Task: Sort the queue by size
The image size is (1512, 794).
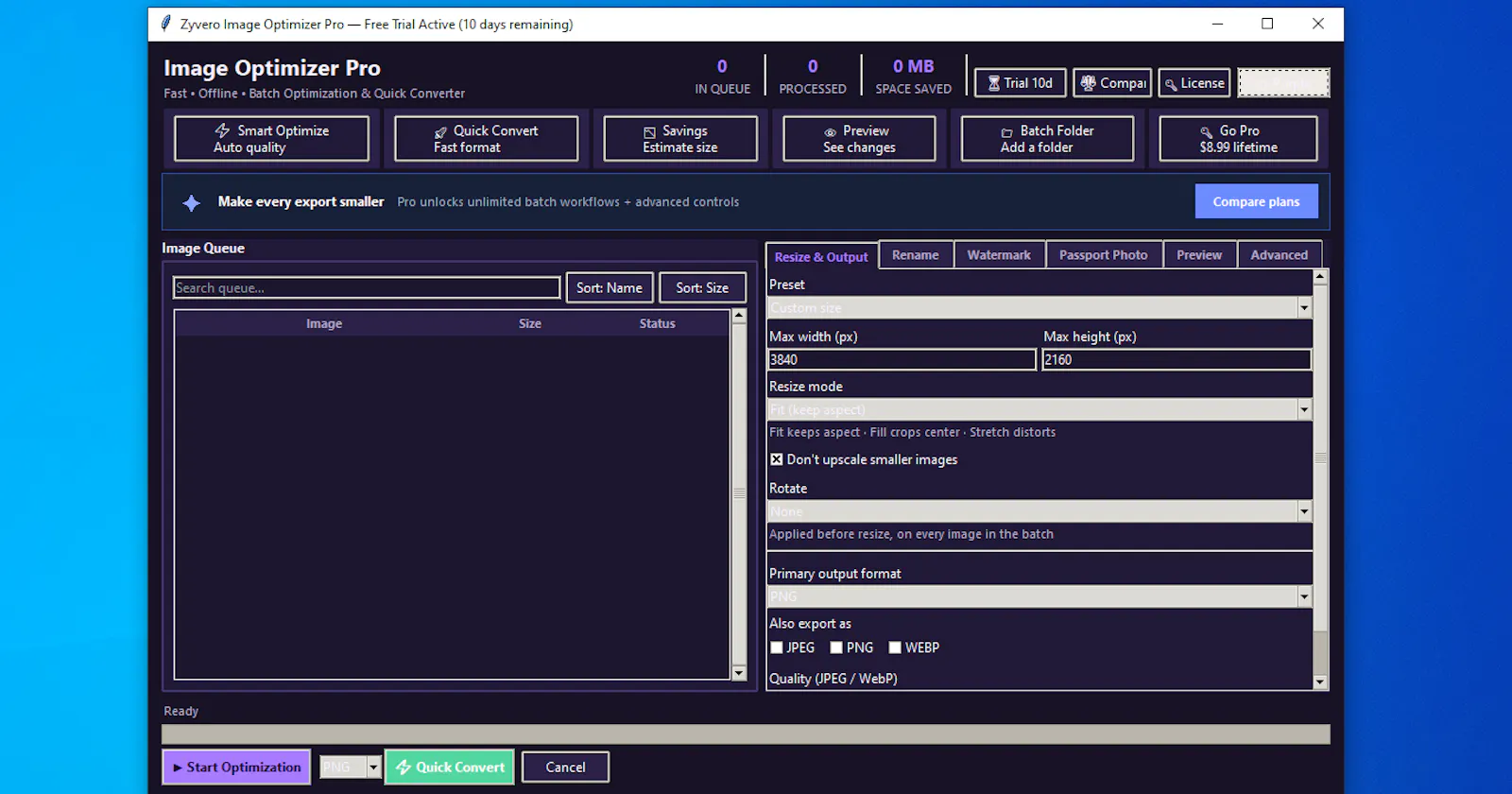Action: pos(702,287)
